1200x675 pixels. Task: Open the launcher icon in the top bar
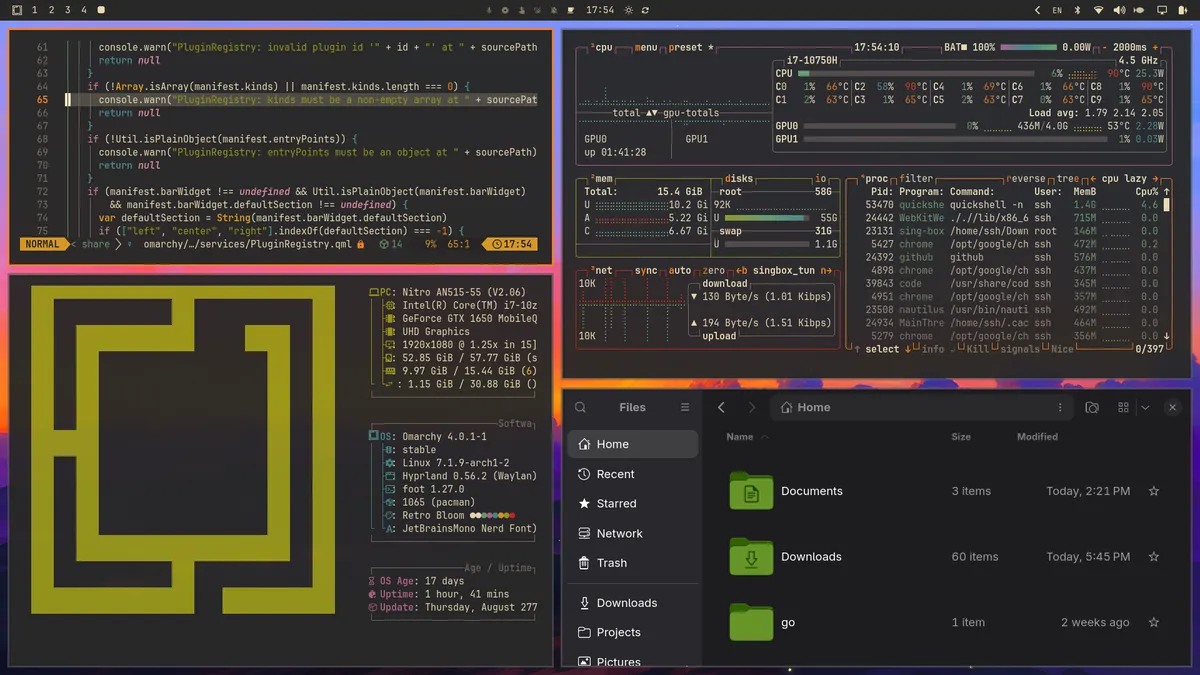click(x=18, y=10)
